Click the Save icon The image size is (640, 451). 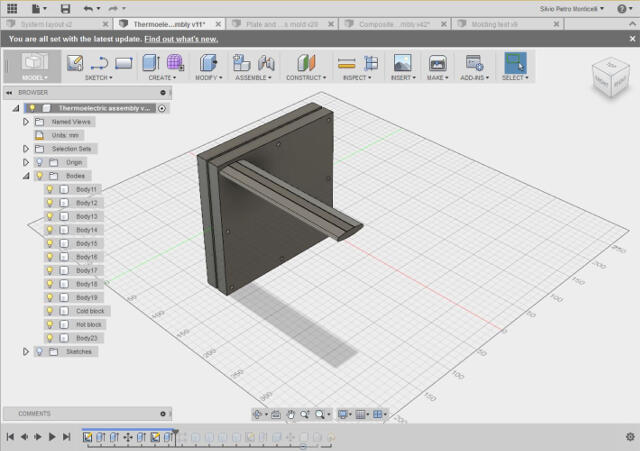65,9
